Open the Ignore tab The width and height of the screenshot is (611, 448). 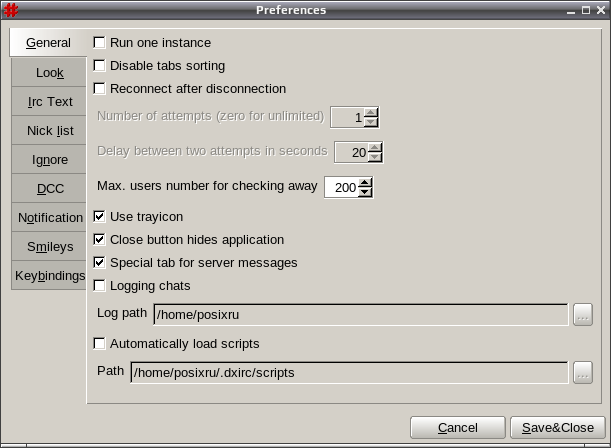click(49, 159)
